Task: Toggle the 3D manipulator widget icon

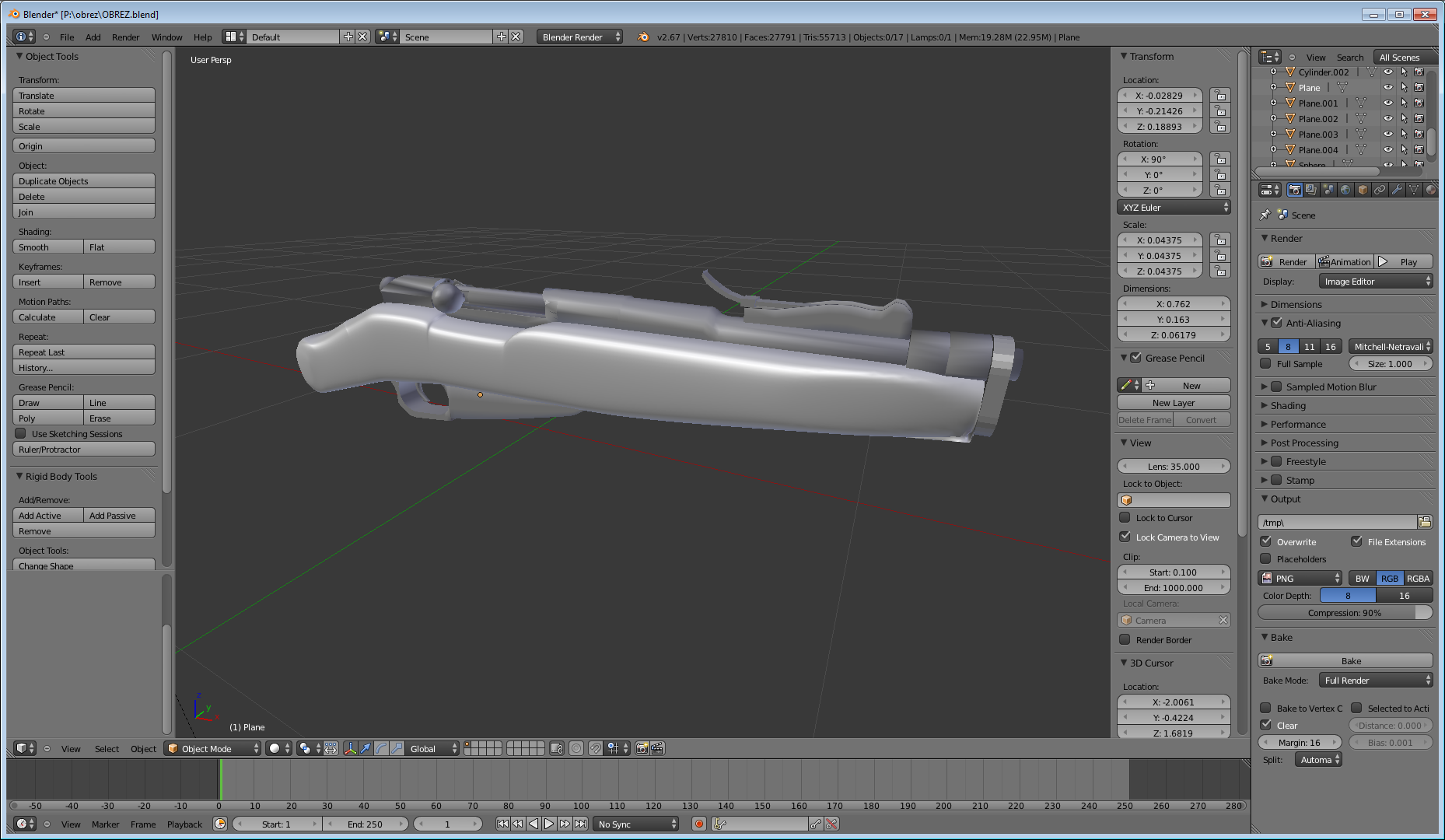Action: (350, 748)
